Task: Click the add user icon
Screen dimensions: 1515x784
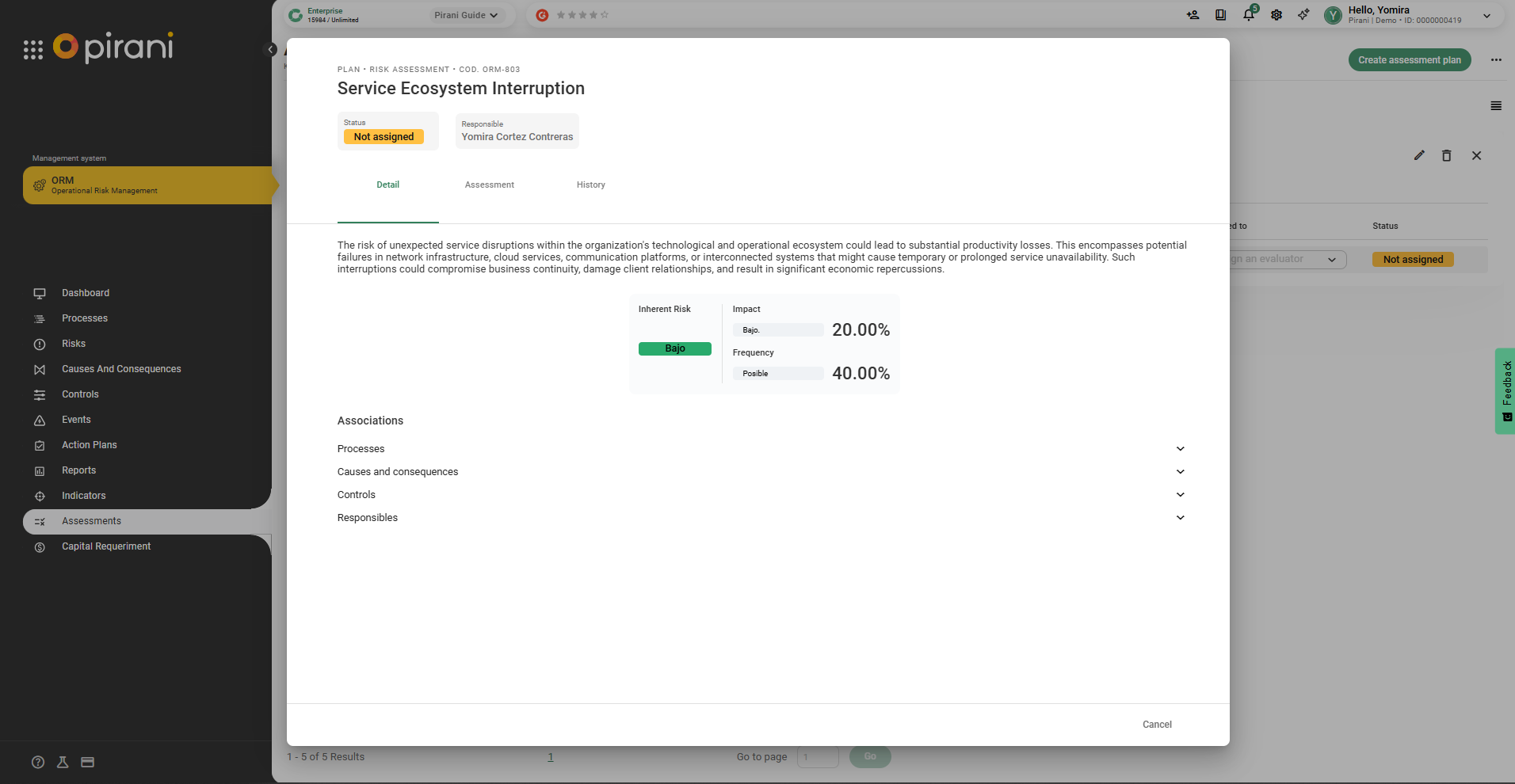Action: pyautogui.click(x=1193, y=15)
